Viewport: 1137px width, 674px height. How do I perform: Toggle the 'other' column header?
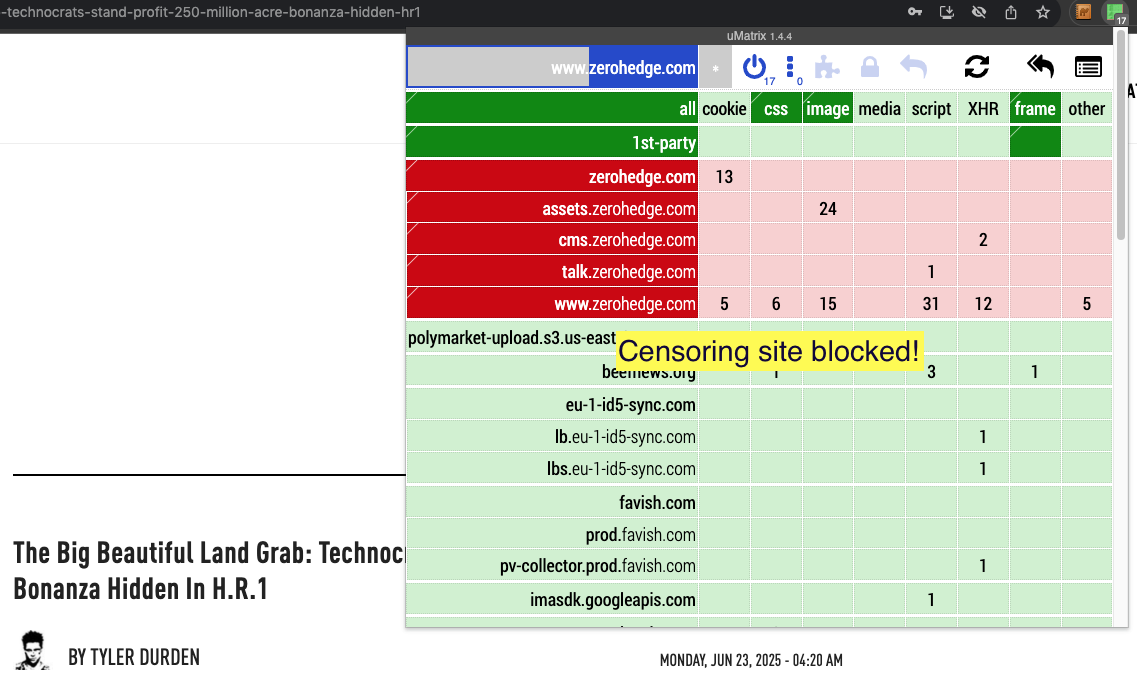pyautogui.click(x=1087, y=108)
